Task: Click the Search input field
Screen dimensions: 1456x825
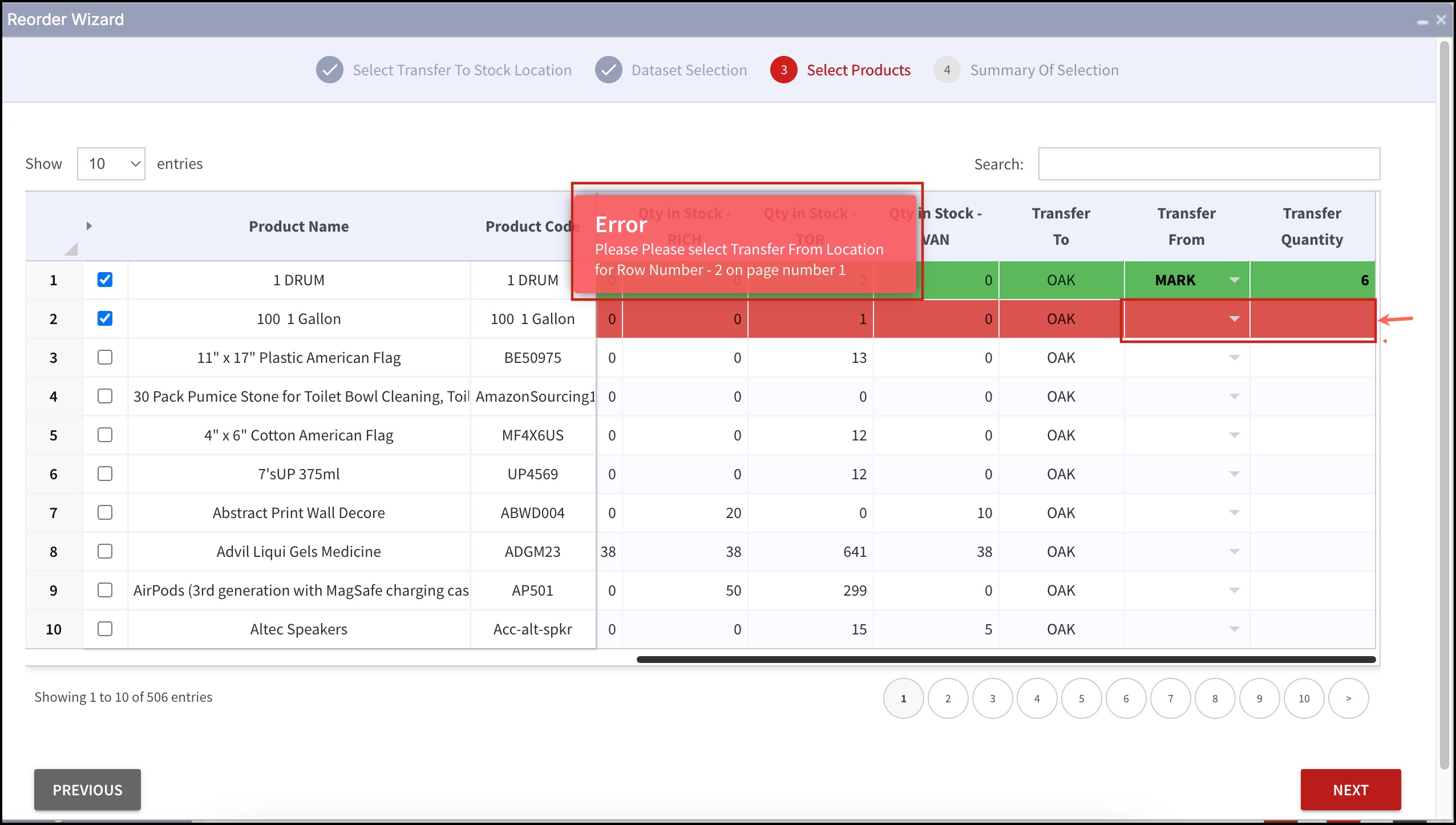Action: point(1208,164)
